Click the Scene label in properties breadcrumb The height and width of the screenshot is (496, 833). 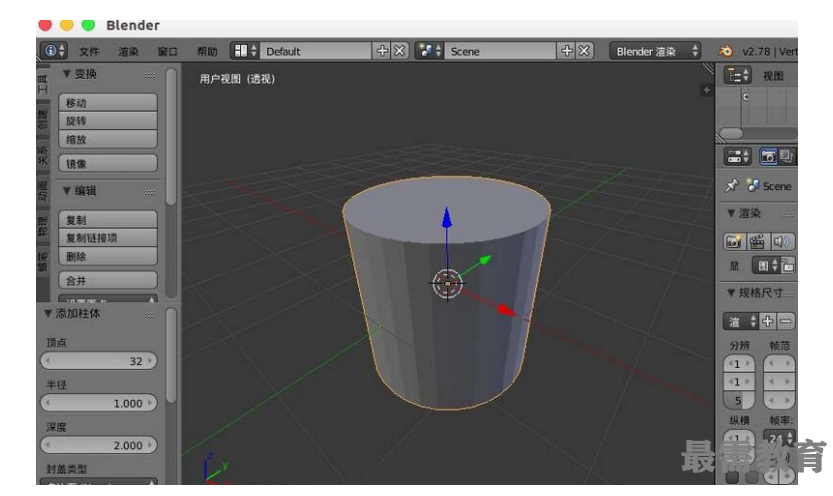(x=777, y=186)
